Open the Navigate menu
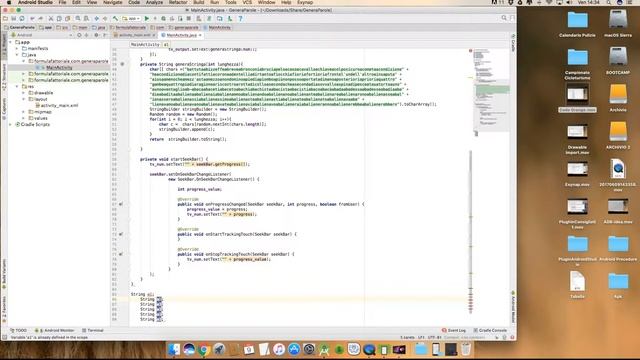Screen dimensions: 640x360 [112, 2]
